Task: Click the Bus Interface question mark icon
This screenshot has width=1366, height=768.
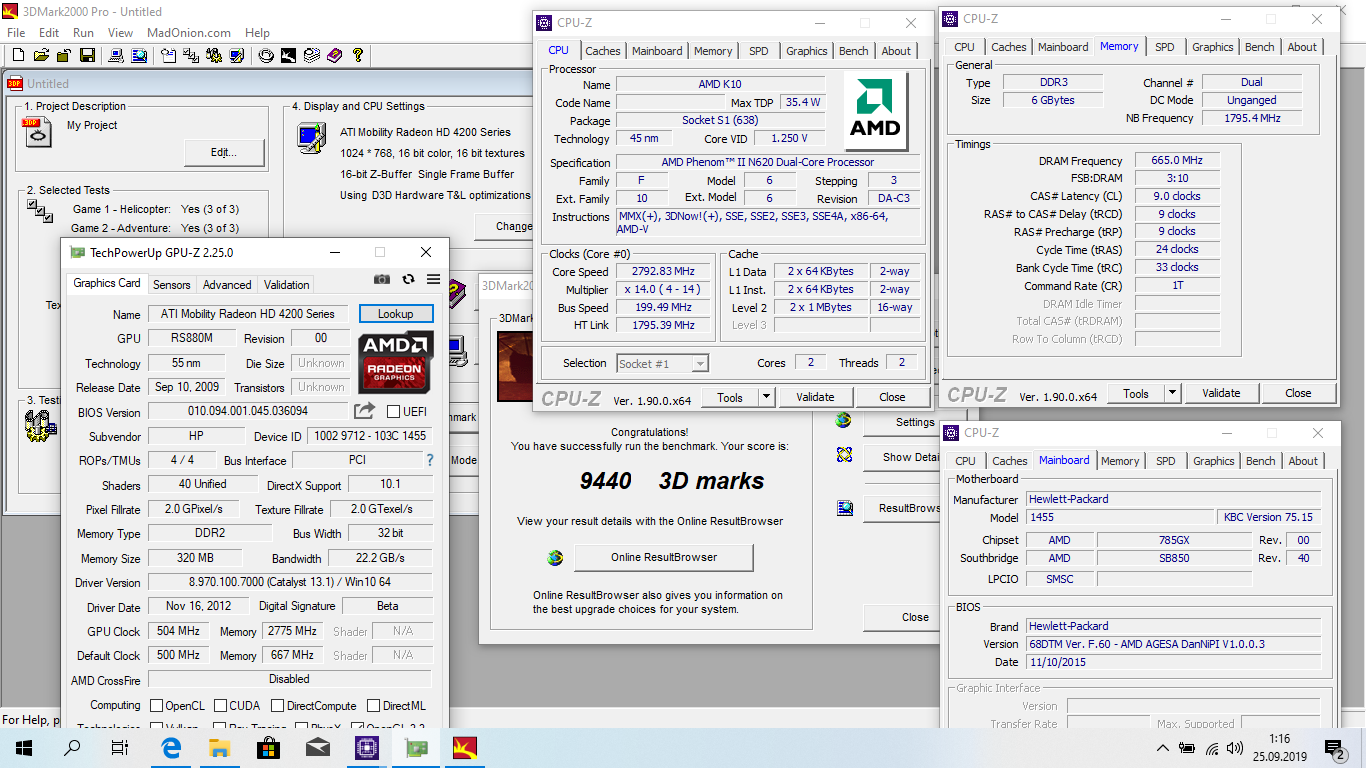Action: tap(430, 460)
